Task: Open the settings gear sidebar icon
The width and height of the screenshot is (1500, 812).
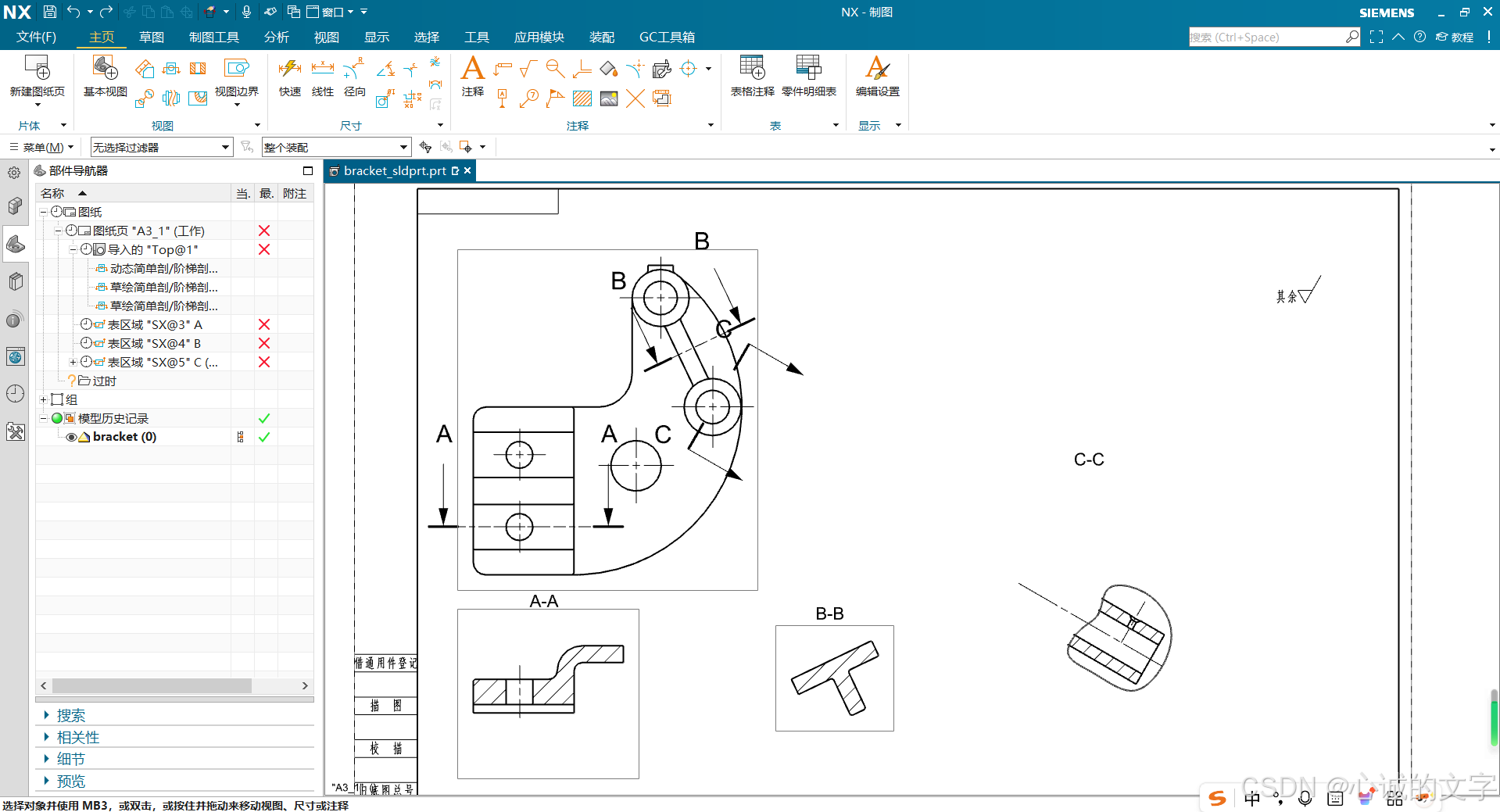Action: (14, 173)
